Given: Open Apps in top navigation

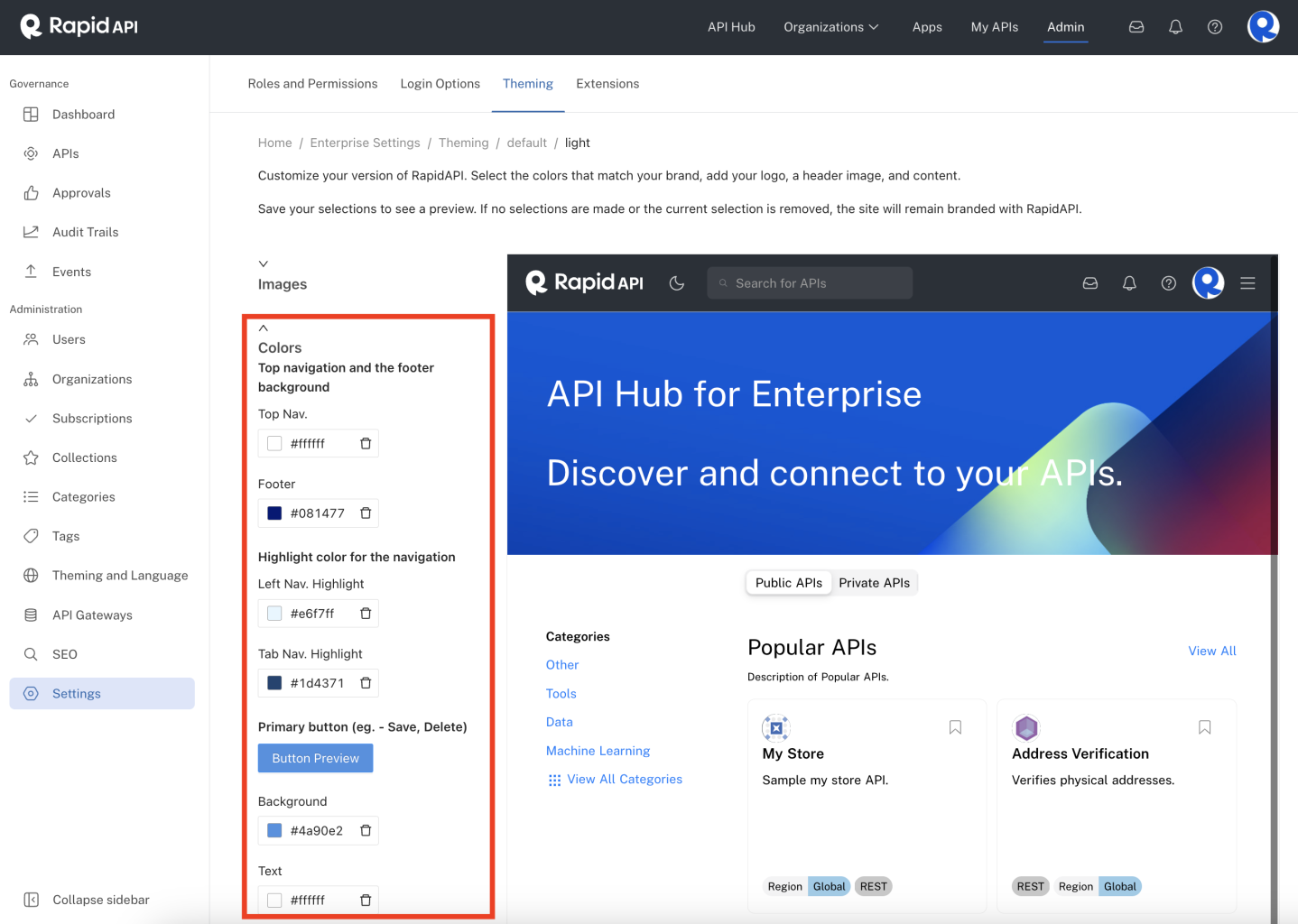Looking at the screenshot, I should coord(927,27).
